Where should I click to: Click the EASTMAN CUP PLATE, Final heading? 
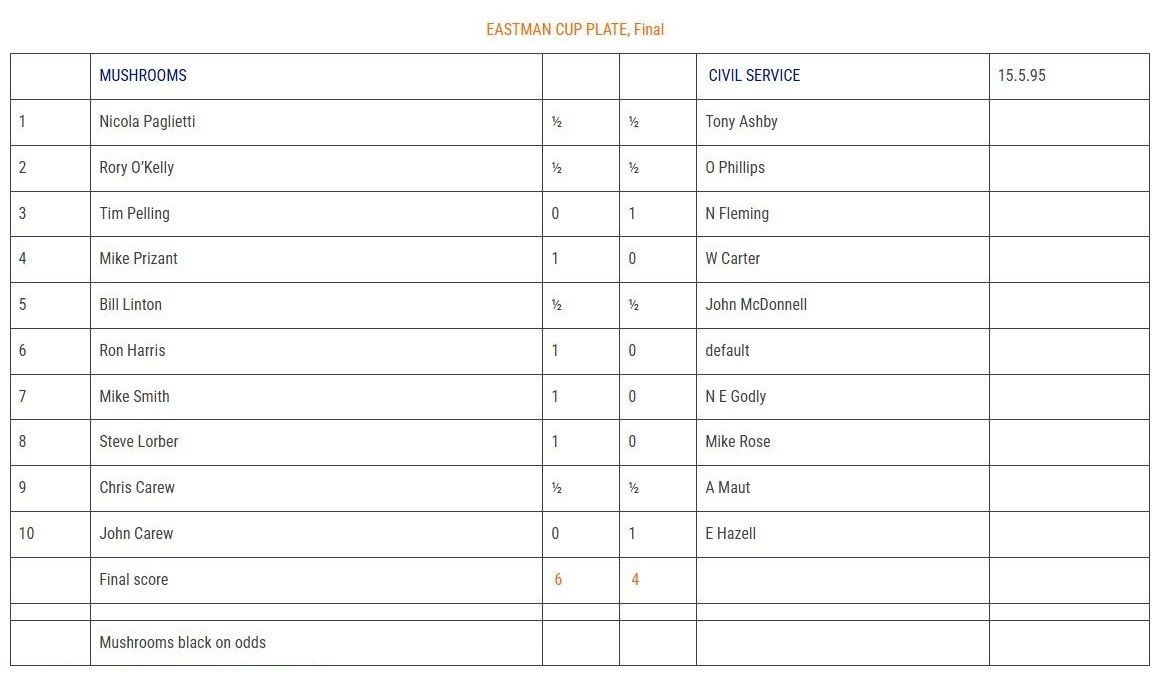[x=575, y=30]
